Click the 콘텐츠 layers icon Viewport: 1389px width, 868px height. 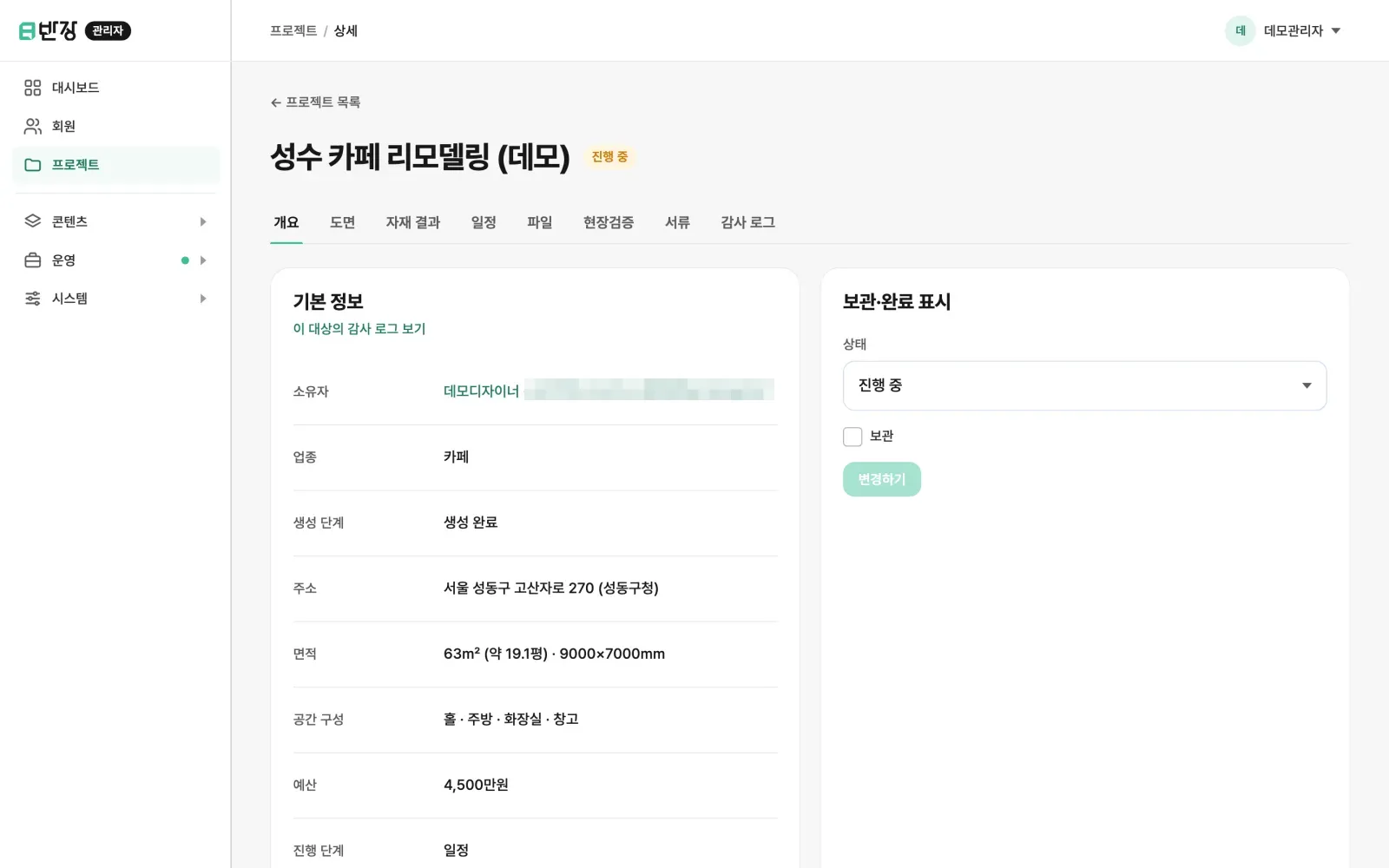[33, 221]
